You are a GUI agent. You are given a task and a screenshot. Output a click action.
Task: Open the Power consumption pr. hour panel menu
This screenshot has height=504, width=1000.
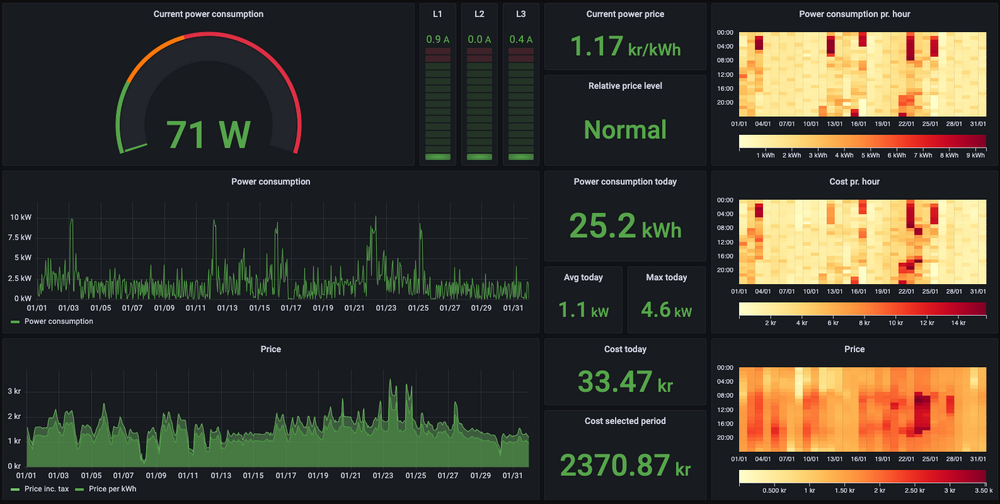pyautogui.click(x=854, y=14)
